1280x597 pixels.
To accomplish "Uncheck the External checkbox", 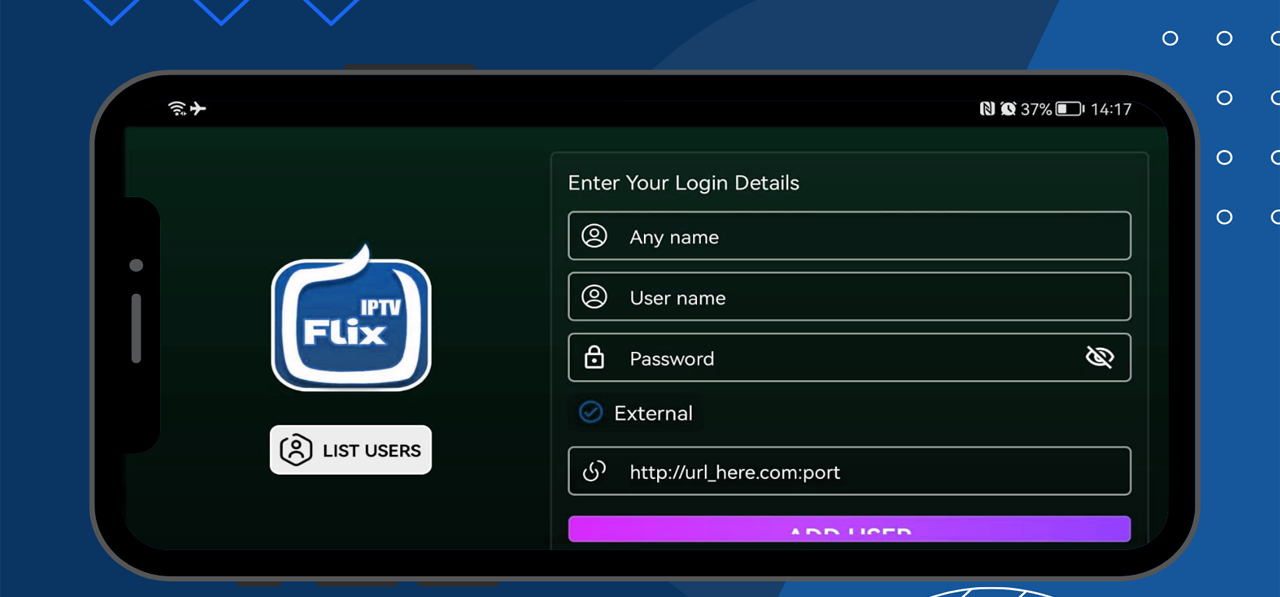I will tap(590, 412).
